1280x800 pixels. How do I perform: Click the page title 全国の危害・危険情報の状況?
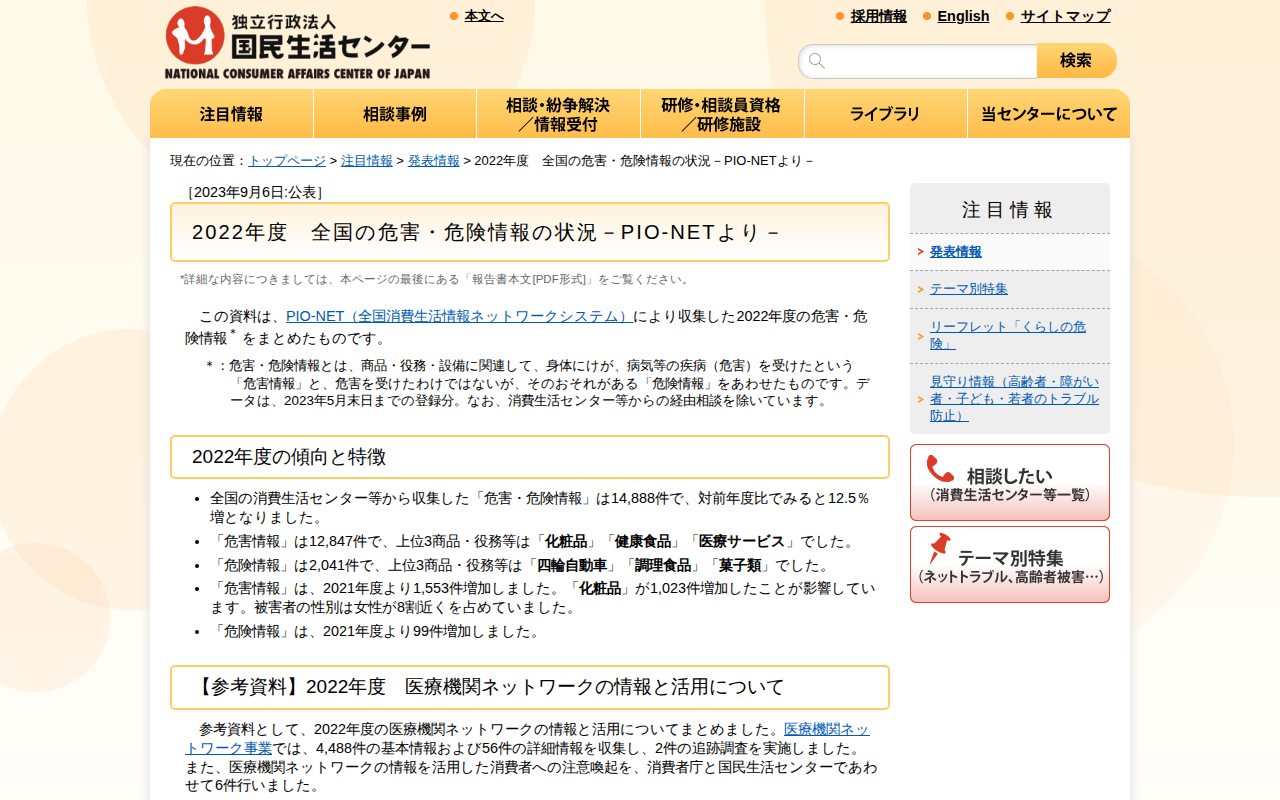(x=530, y=232)
